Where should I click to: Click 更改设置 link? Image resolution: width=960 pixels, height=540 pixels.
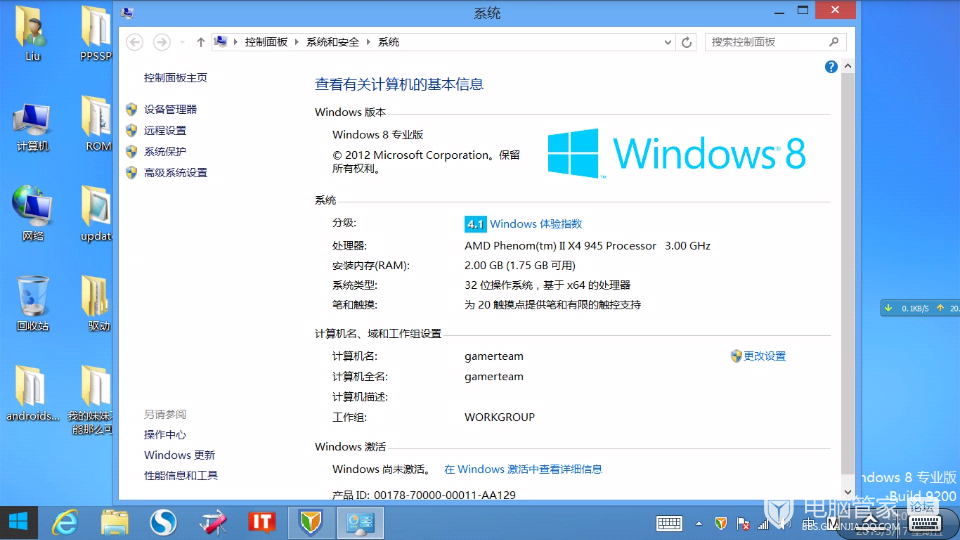(764, 356)
